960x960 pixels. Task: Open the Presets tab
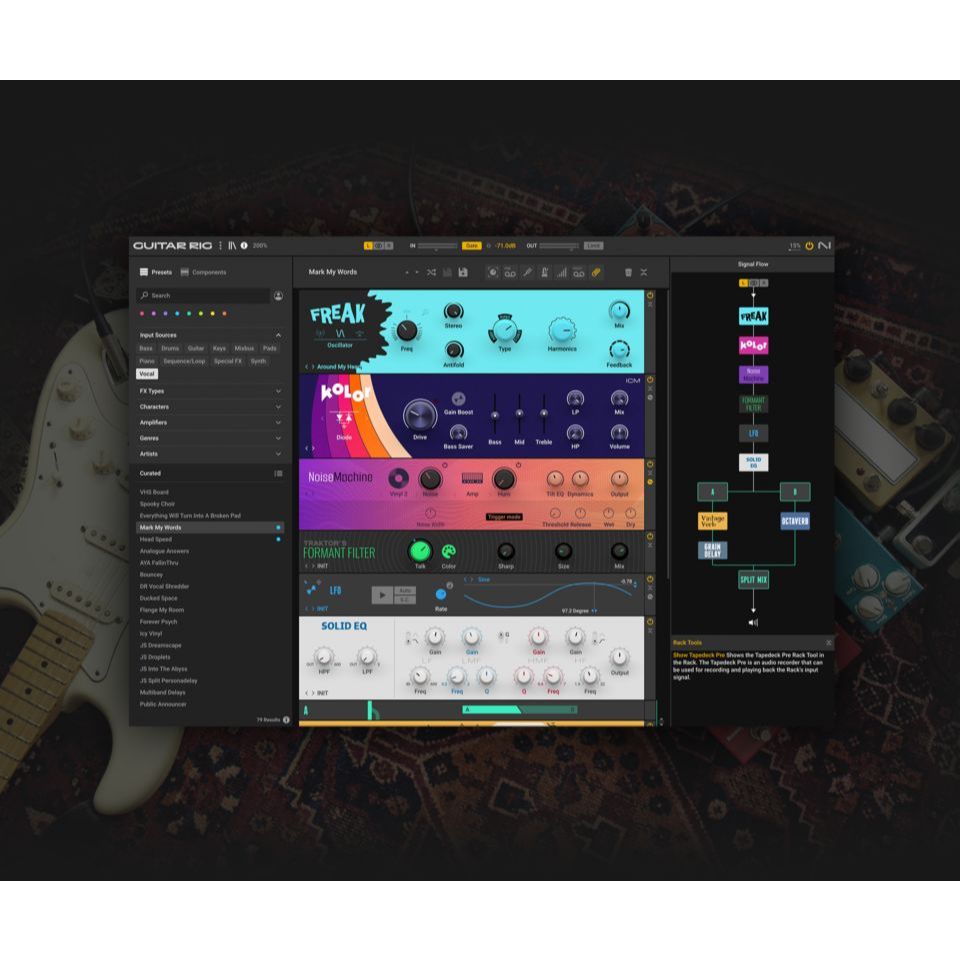tap(162, 271)
